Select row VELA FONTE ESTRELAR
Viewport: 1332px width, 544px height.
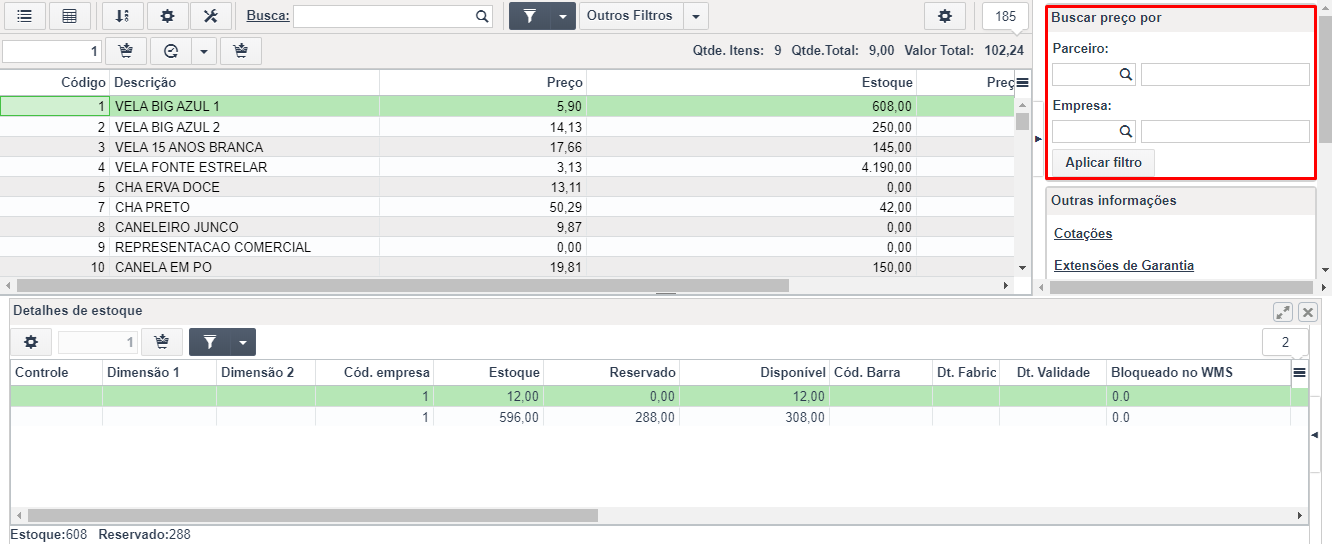507,167
